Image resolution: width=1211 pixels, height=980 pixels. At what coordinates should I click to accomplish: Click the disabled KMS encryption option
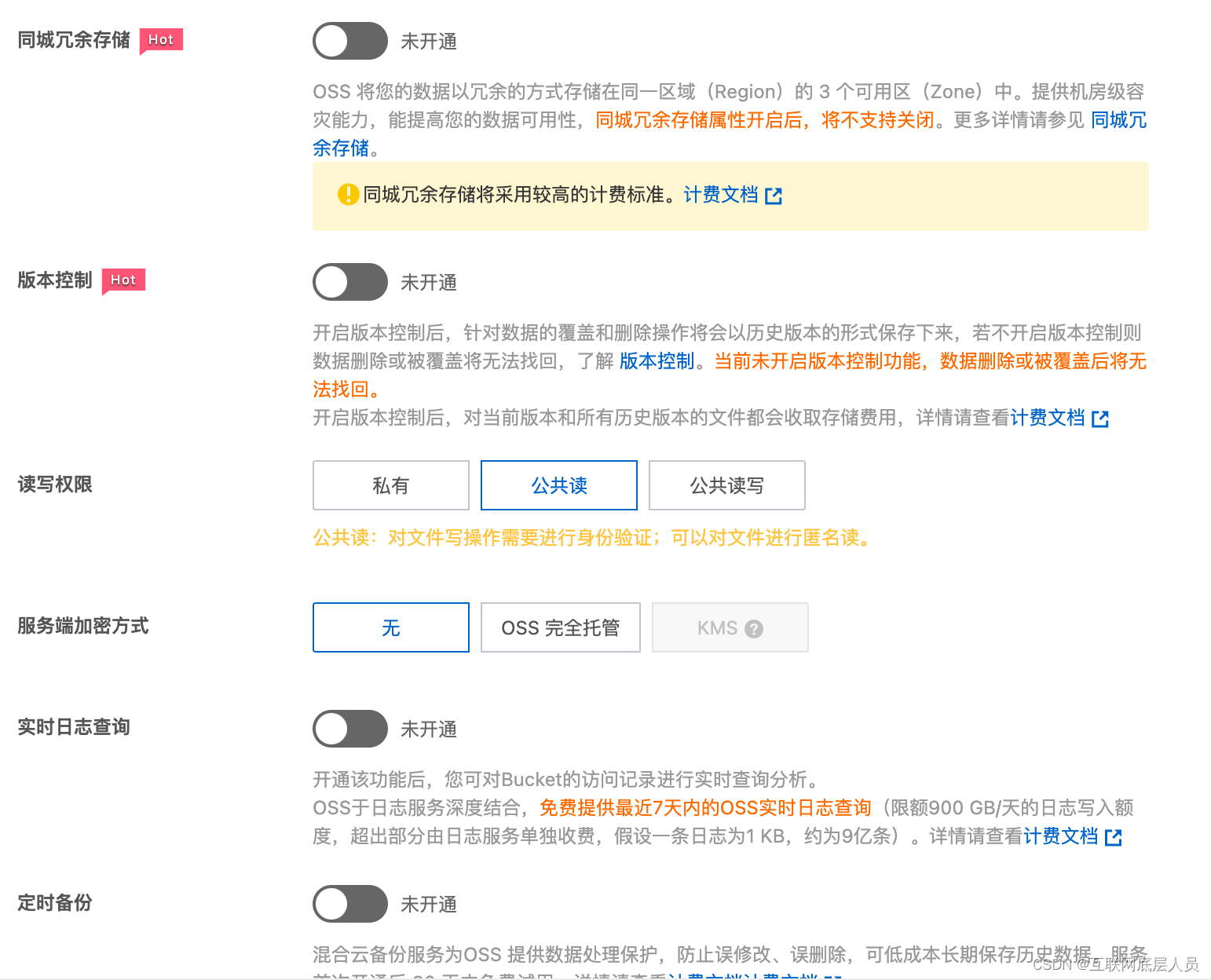(x=730, y=627)
